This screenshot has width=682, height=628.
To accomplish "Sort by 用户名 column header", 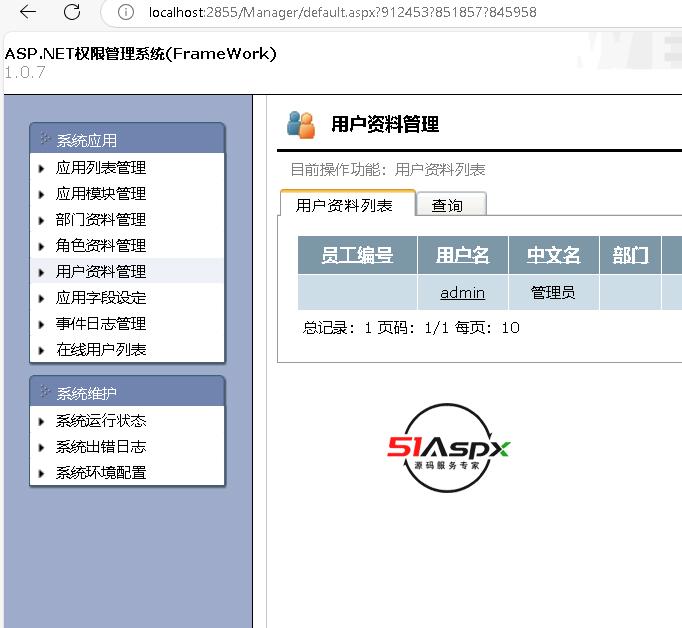I will pos(462,255).
